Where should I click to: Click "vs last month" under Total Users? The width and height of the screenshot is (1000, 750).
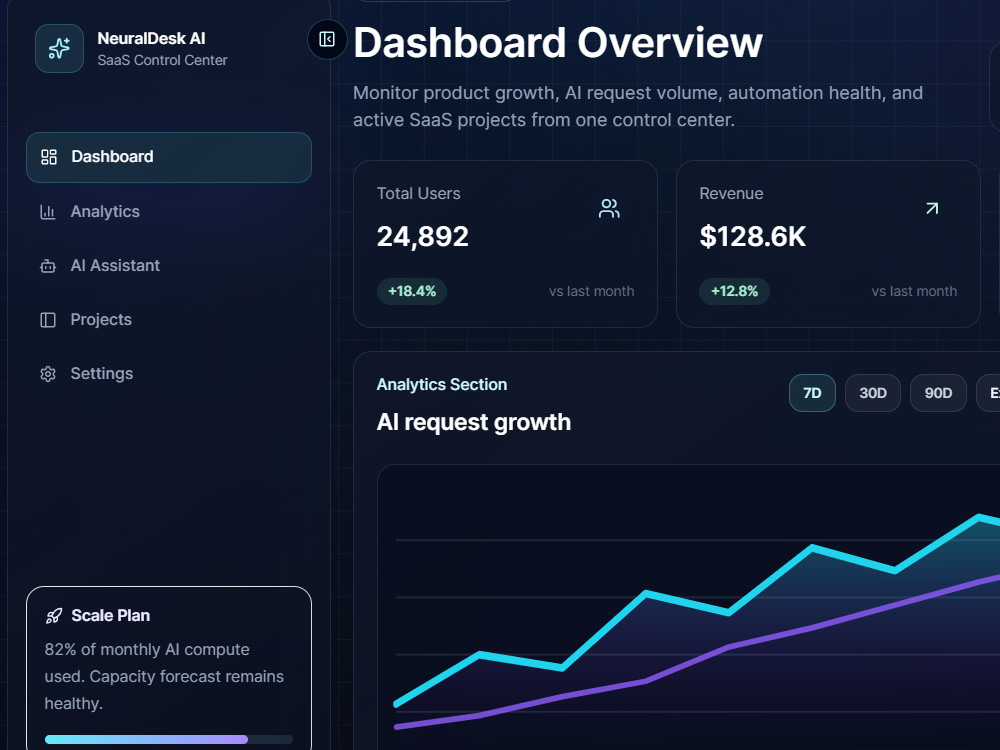click(x=592, y=291)
